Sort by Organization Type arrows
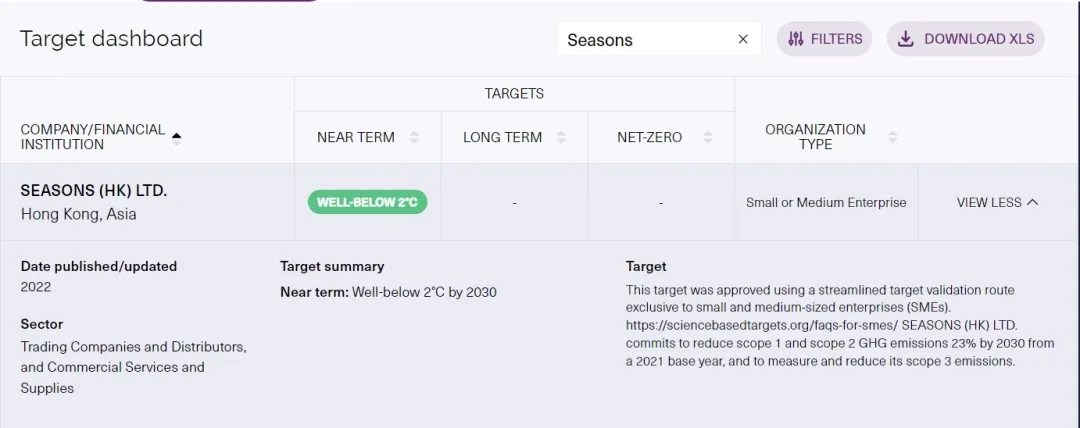 click(893, 137)
